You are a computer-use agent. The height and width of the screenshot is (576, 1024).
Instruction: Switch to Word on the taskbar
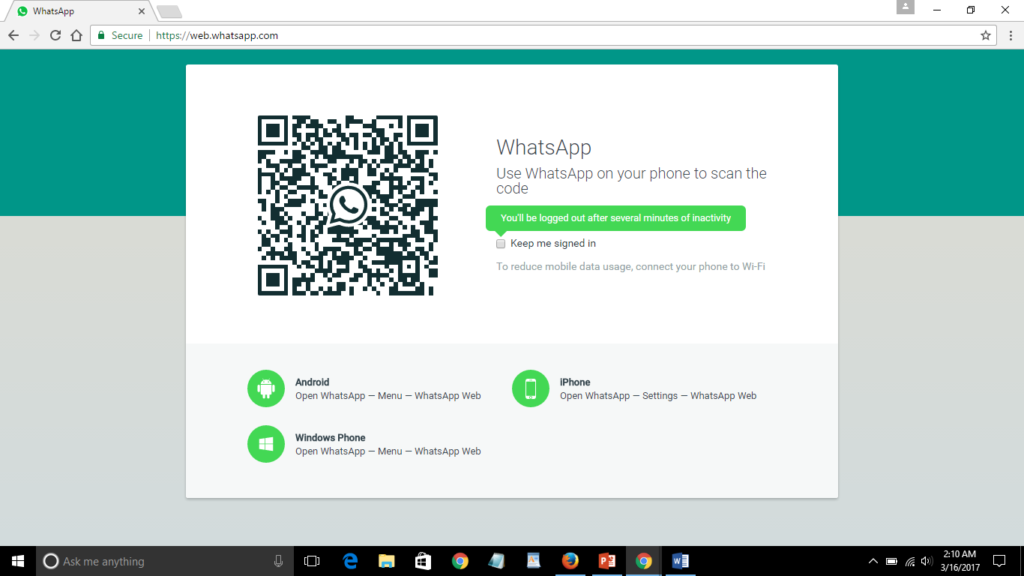pyautogui.click(x=680, y=561)
